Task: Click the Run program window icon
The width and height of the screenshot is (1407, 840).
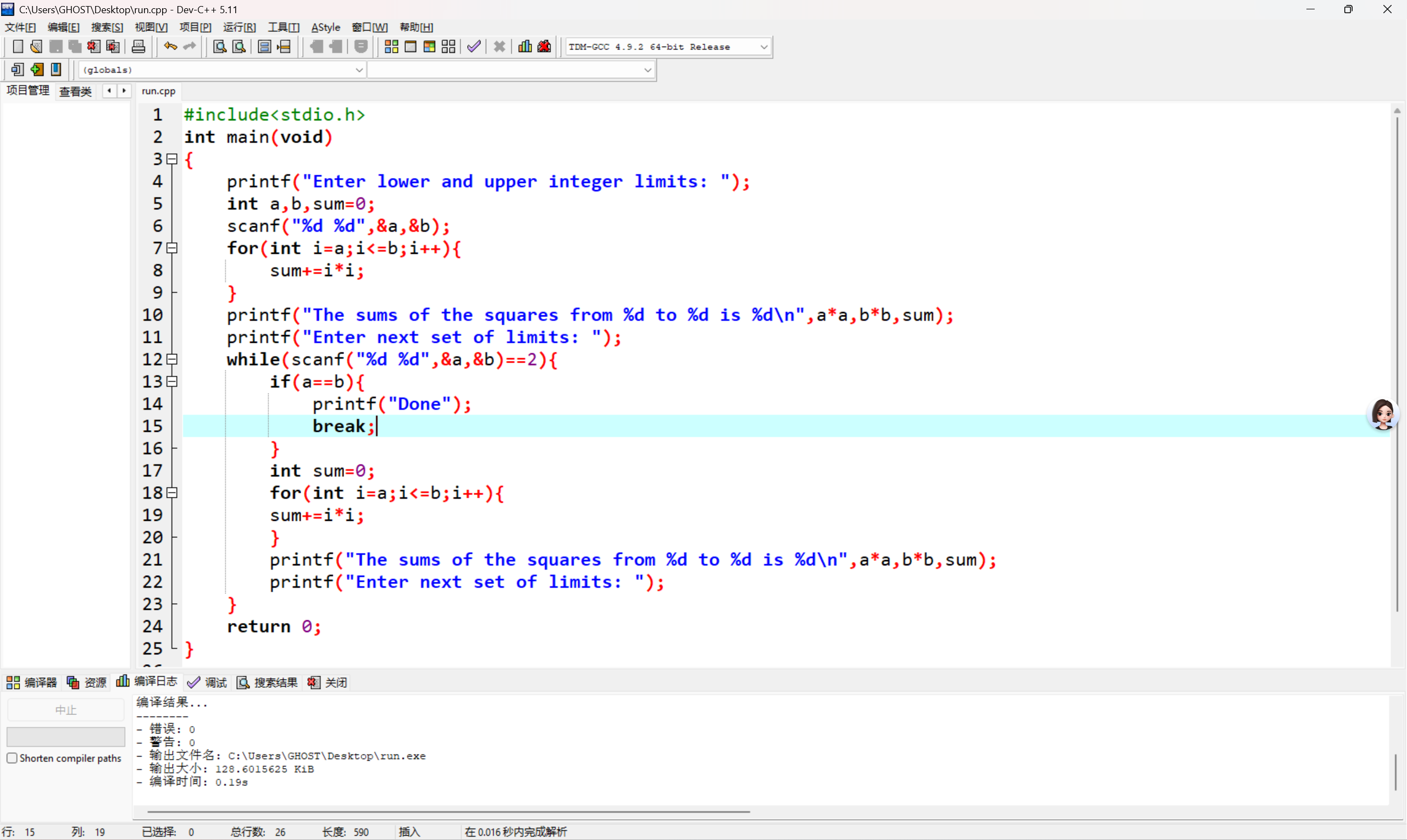Action: [411, 47]
